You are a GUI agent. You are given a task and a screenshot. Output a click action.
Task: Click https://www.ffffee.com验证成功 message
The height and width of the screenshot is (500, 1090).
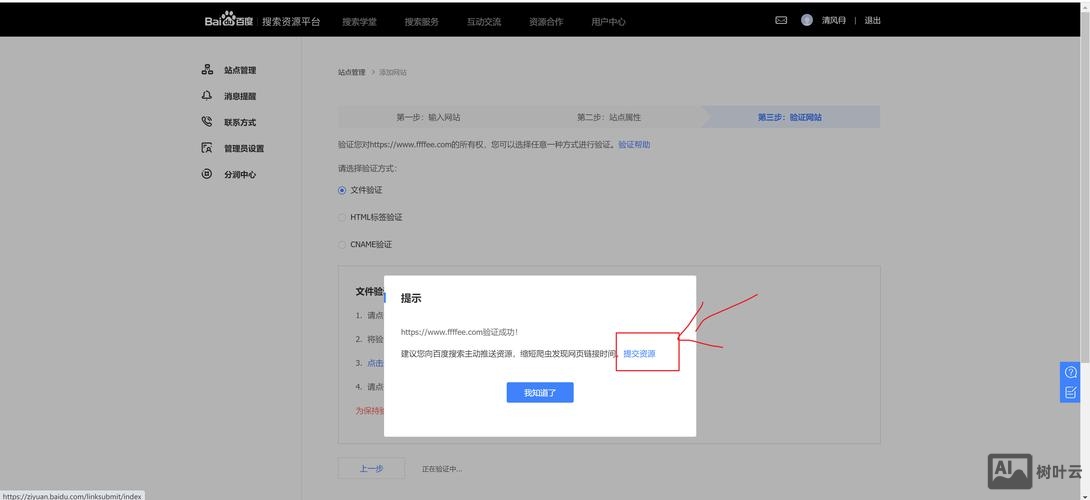pyautogui.click(x=459, y=332)
